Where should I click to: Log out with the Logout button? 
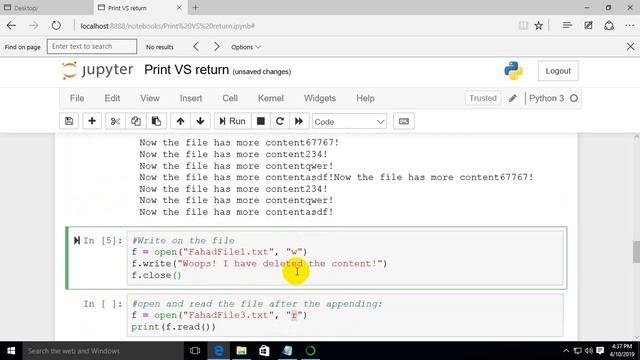[558, 71]
